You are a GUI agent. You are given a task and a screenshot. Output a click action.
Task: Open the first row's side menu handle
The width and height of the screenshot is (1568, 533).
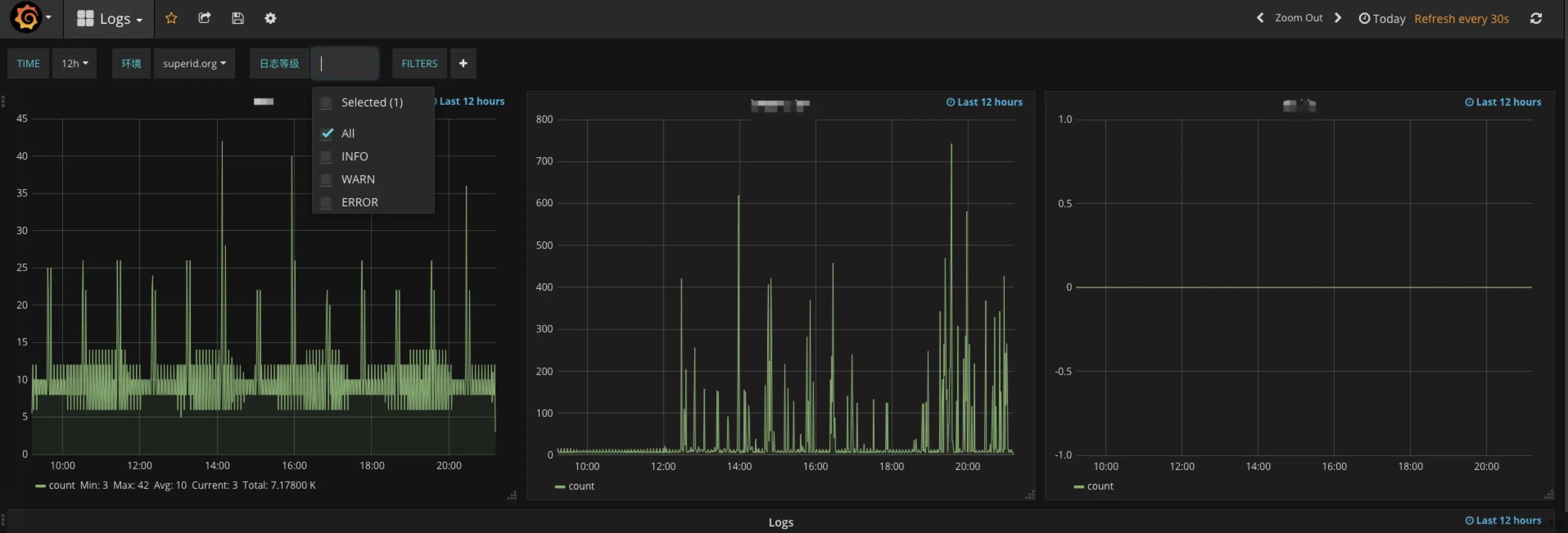coord(3,101)
